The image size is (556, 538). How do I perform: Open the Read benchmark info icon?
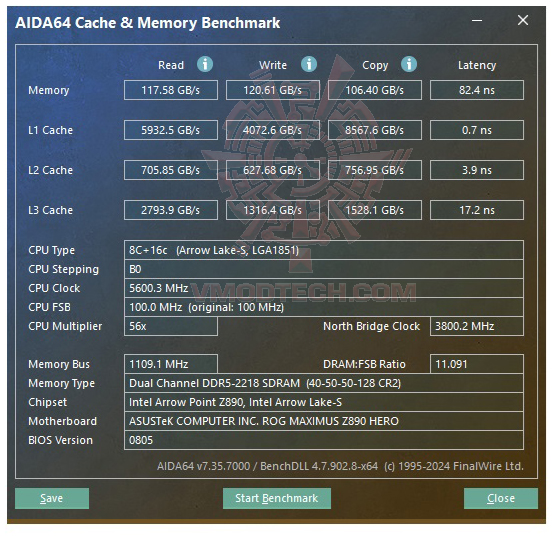click(205, 64)
